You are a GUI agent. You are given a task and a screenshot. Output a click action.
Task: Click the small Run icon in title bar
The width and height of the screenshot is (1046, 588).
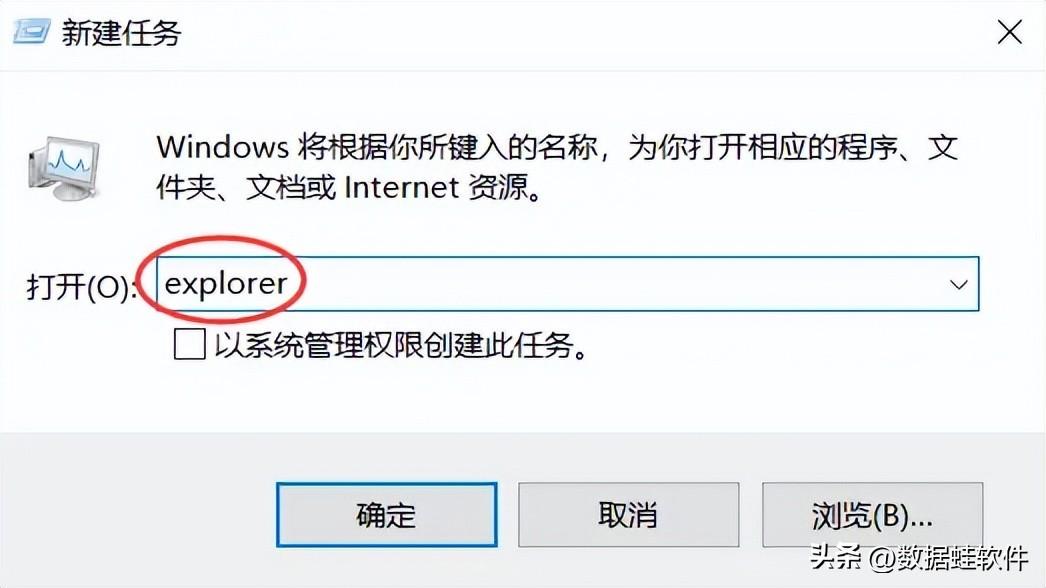(31, 32)
